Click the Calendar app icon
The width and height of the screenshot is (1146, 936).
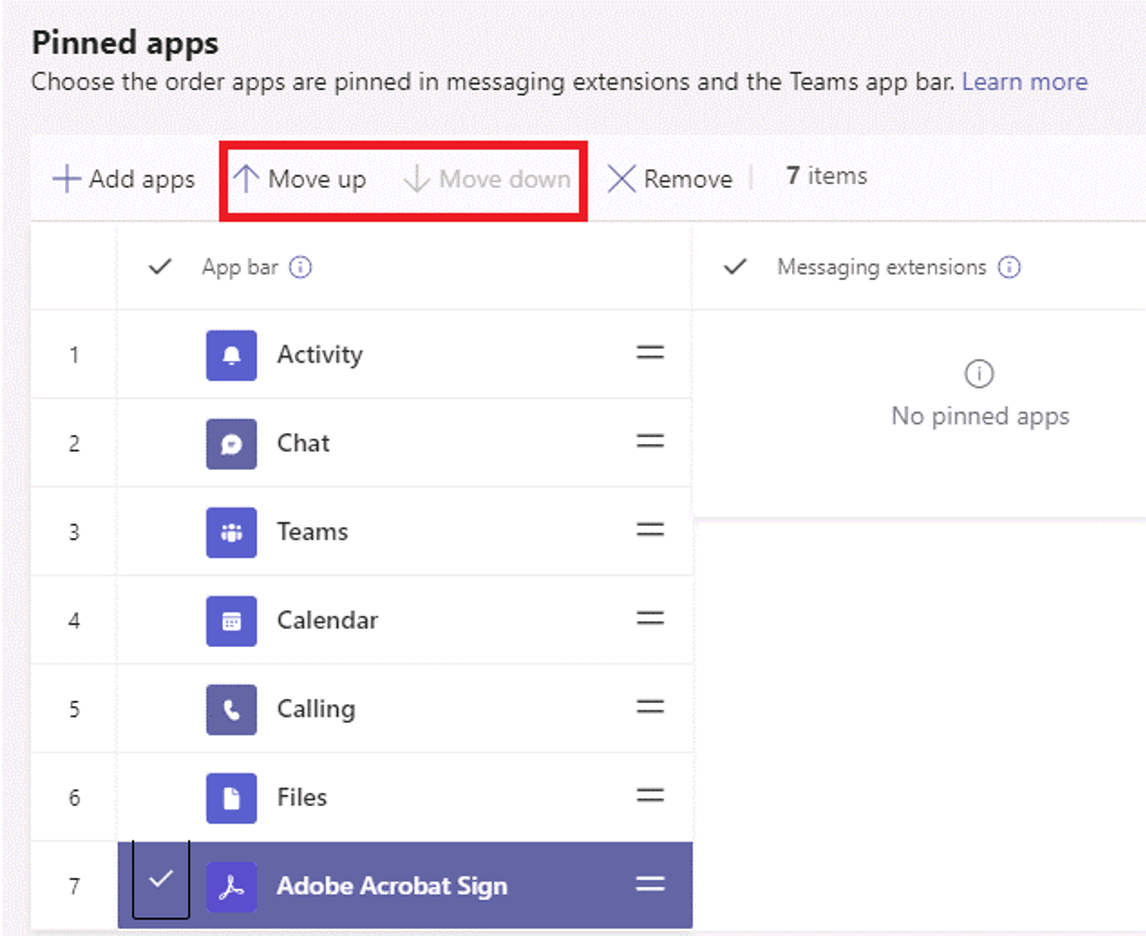pos(231,620)
